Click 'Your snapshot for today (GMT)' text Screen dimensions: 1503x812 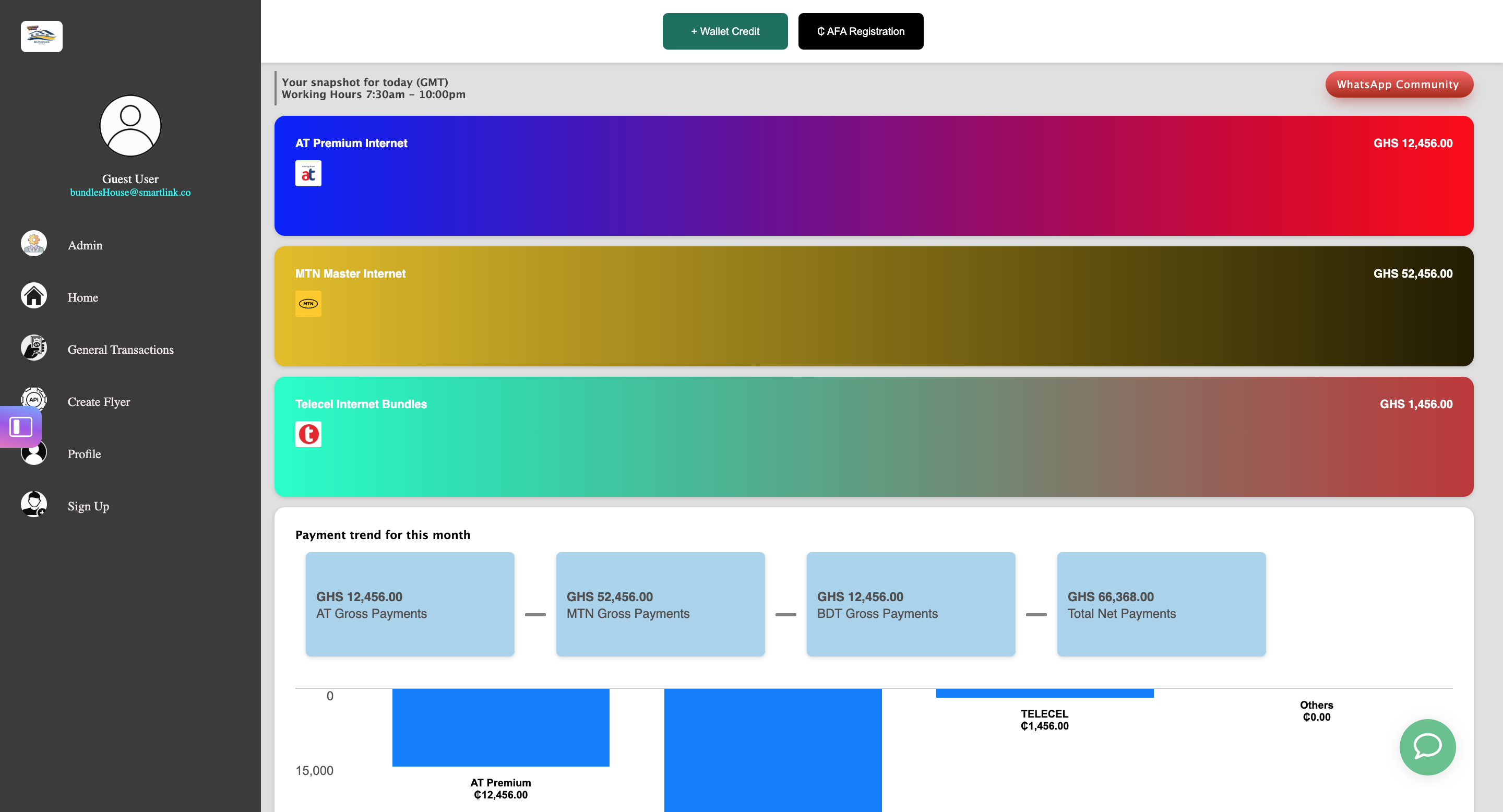(x=365, y=82)
